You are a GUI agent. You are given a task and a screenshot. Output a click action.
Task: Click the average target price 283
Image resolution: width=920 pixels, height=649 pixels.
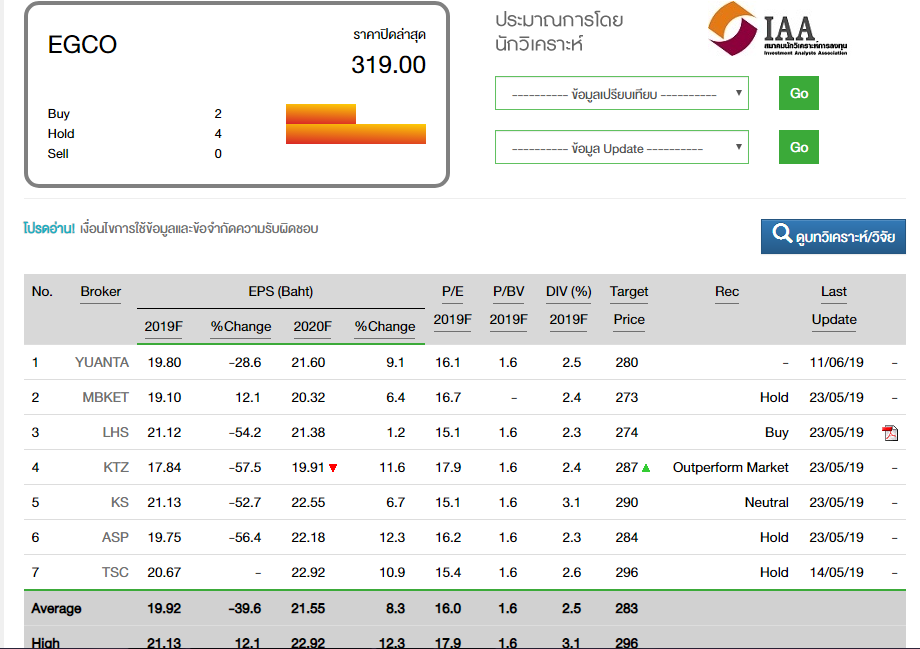click(x=627, y=609)
